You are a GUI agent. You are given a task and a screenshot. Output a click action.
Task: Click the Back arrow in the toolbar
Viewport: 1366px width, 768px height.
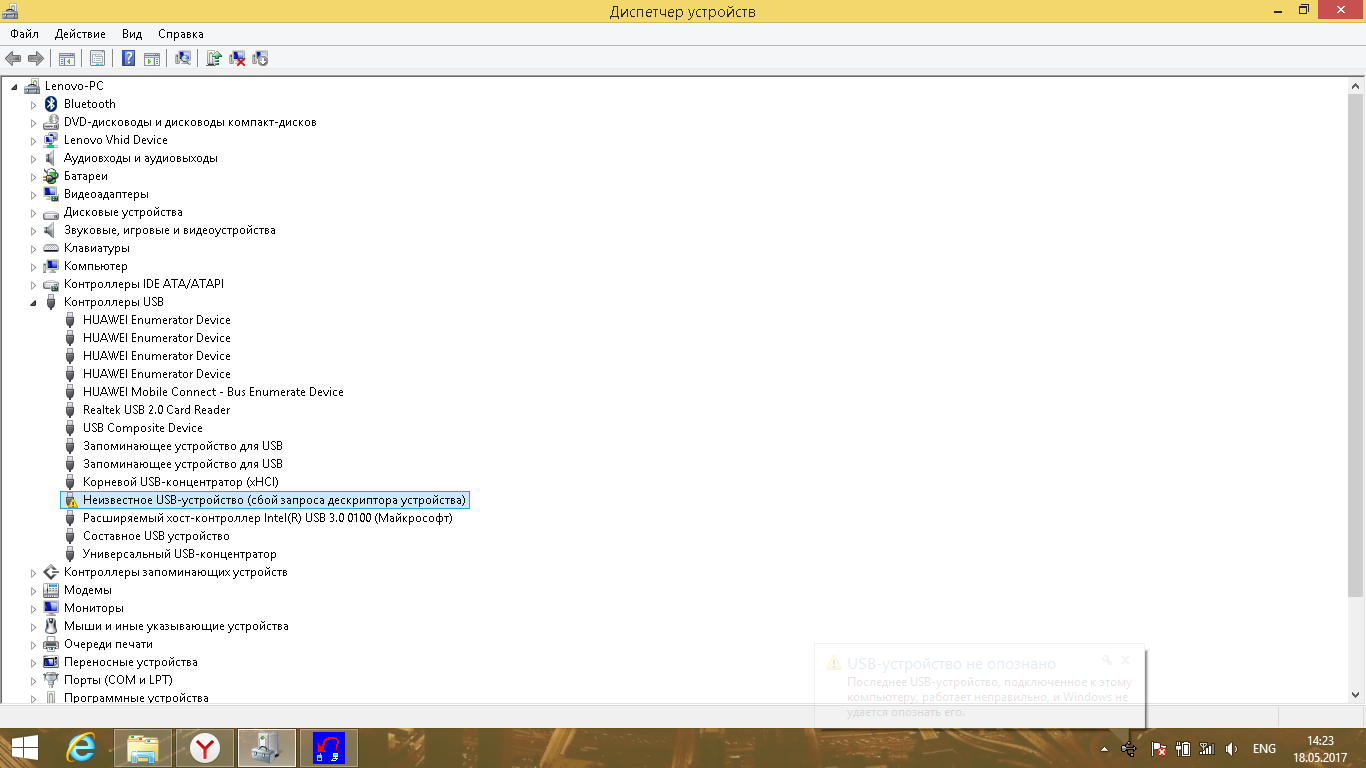pyautogui.click(x=13, y=59)
